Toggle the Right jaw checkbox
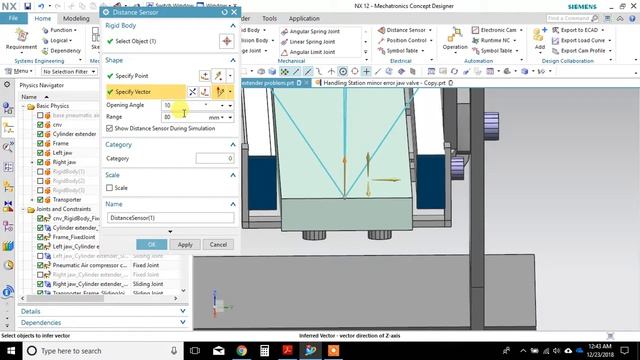640x360 pixels. click(40, 162)
